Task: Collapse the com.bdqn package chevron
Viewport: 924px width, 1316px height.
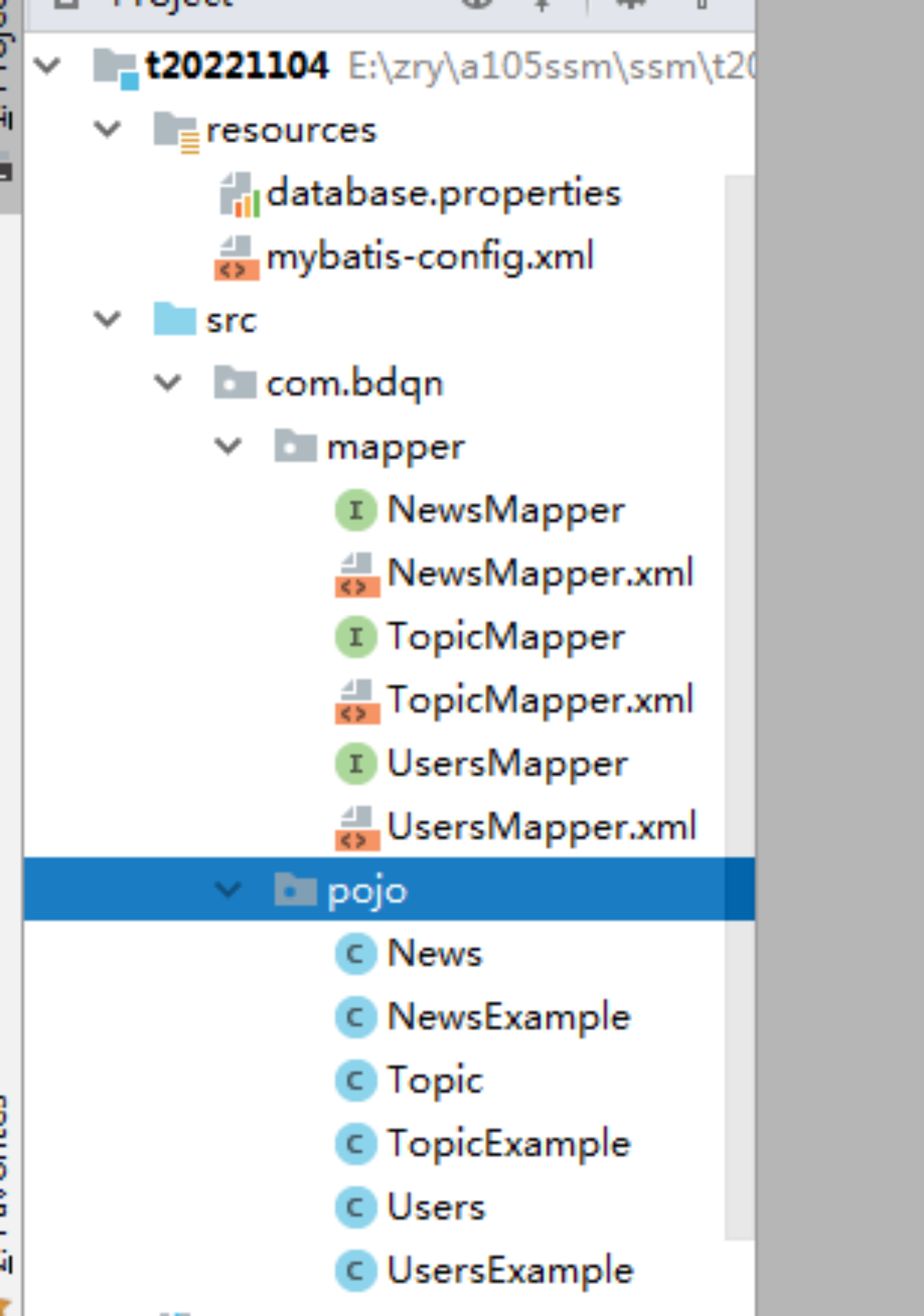Action: 167,382
